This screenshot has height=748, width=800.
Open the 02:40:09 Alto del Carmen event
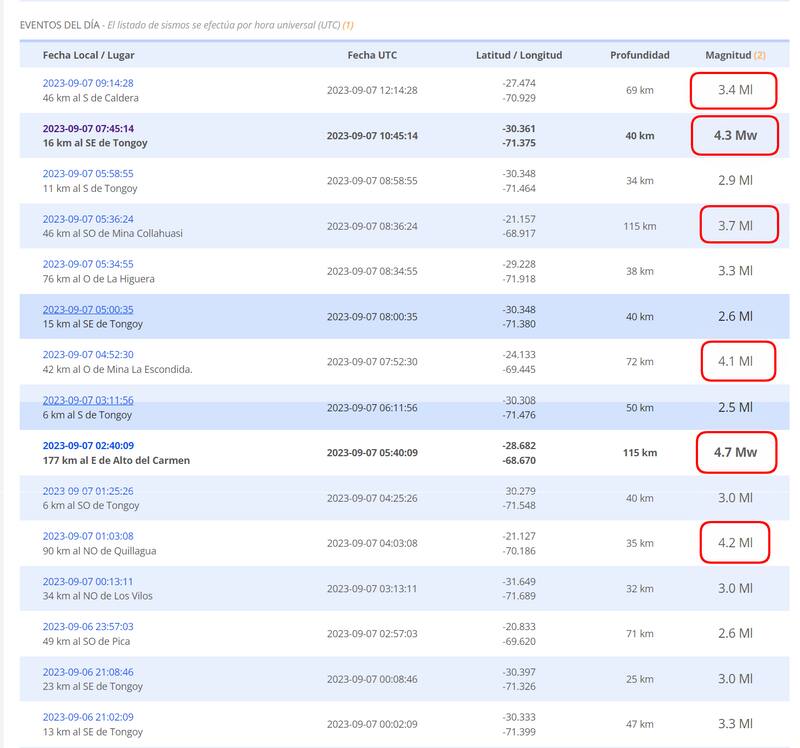tap(88, 445)
